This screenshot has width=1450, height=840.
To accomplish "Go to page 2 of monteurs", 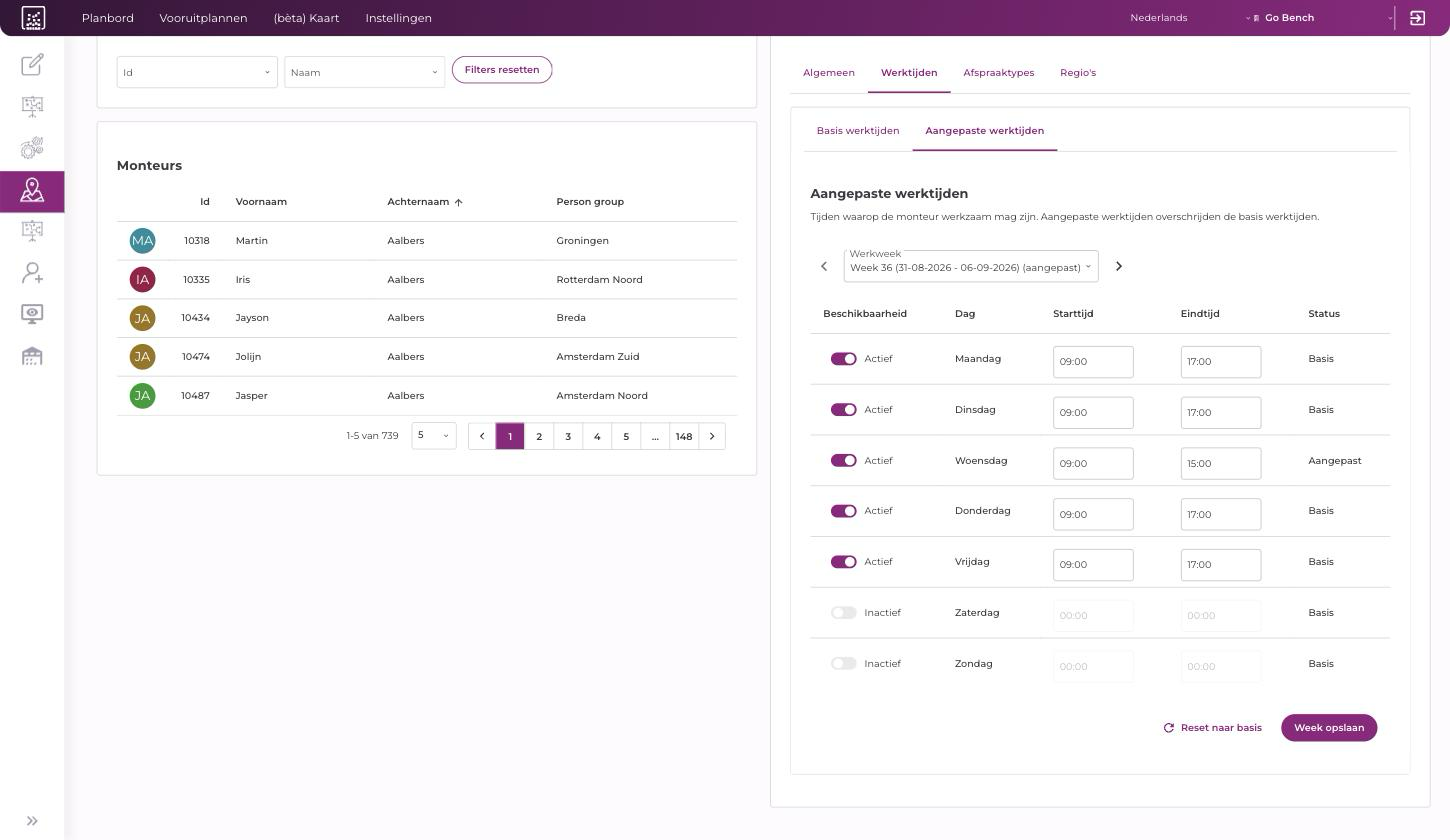I will click(x=539, y=436).
